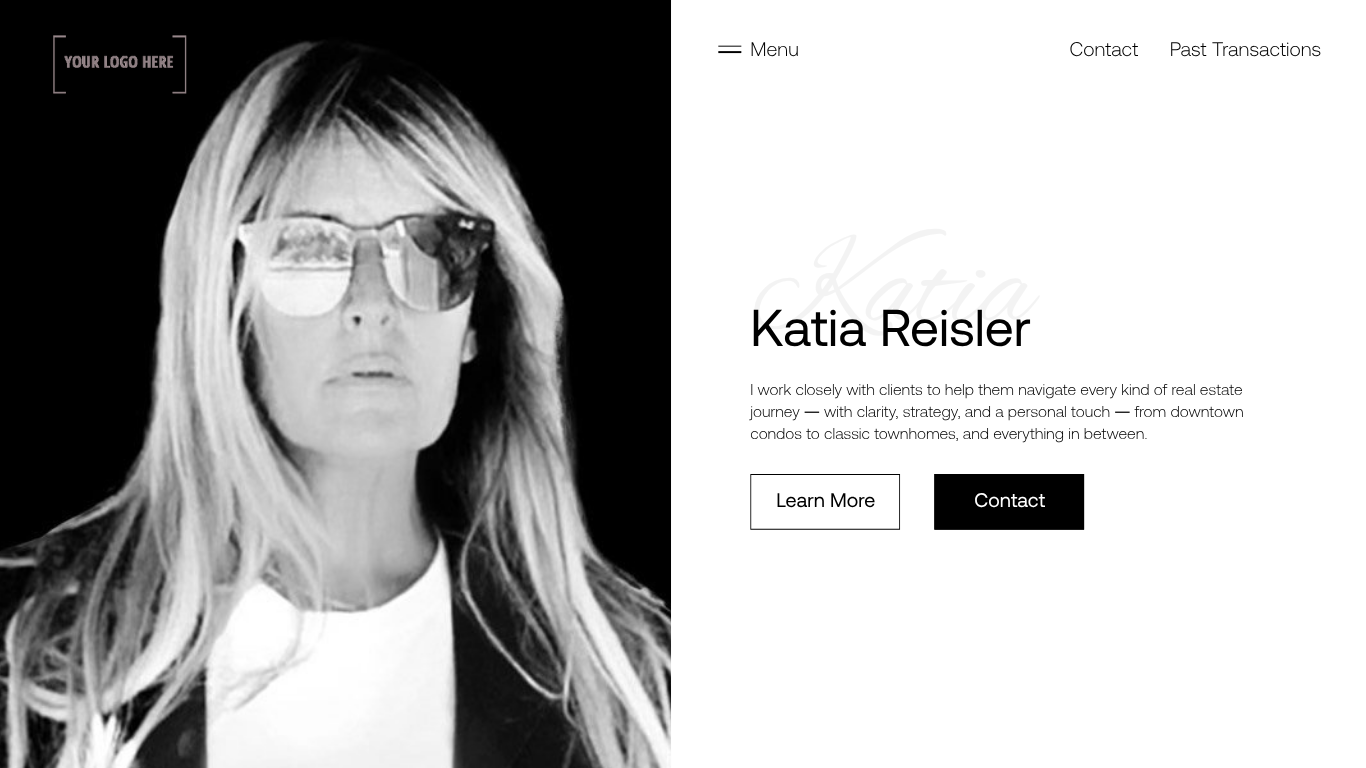This screenshot has width=1366, height=768.
Task: Click the outlined Learn More button
Action: click(825, 501)
